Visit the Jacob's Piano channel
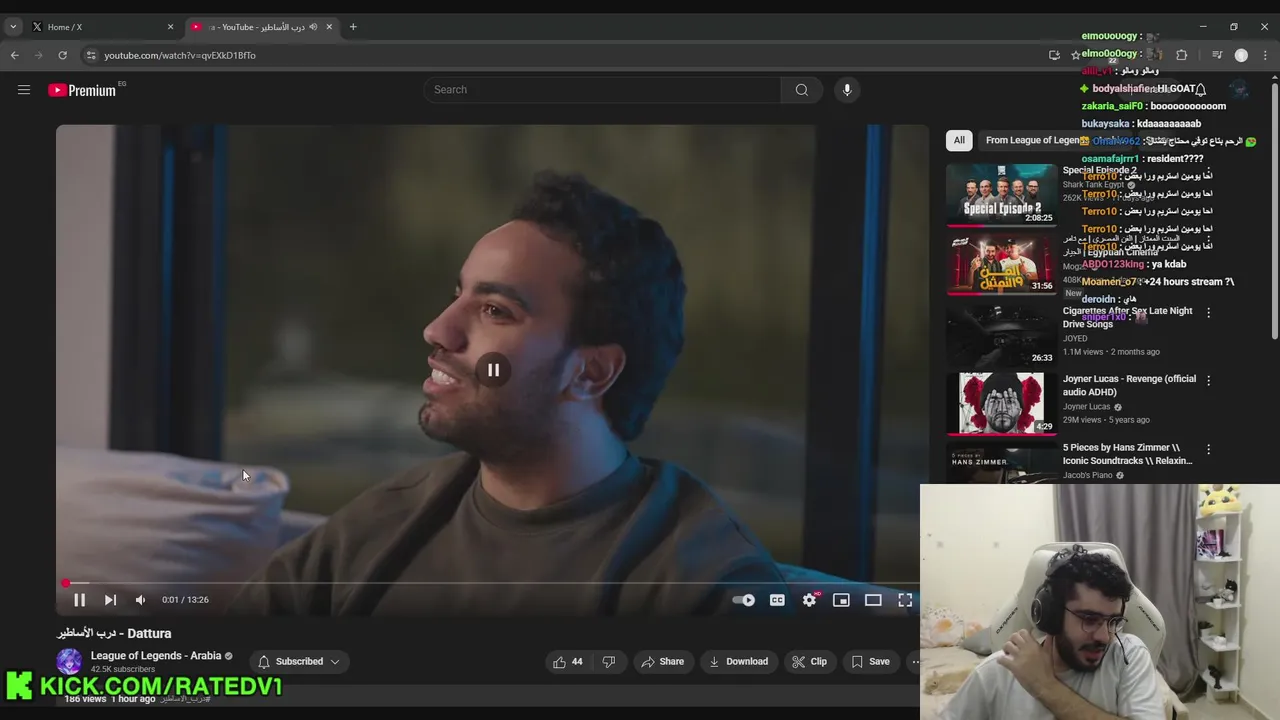This screenshot has height=720, width=1280. point(1088,475)
